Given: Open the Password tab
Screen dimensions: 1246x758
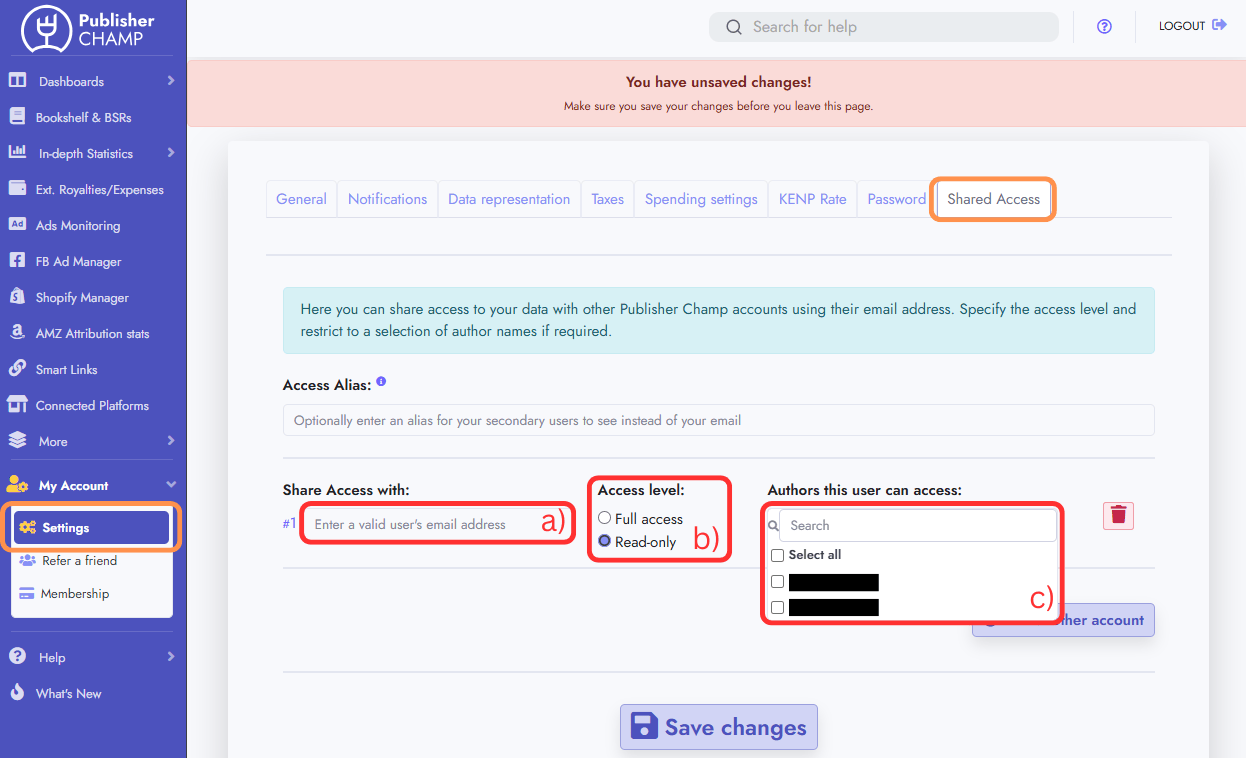Looking at the screenshot, I should [896, 199].
